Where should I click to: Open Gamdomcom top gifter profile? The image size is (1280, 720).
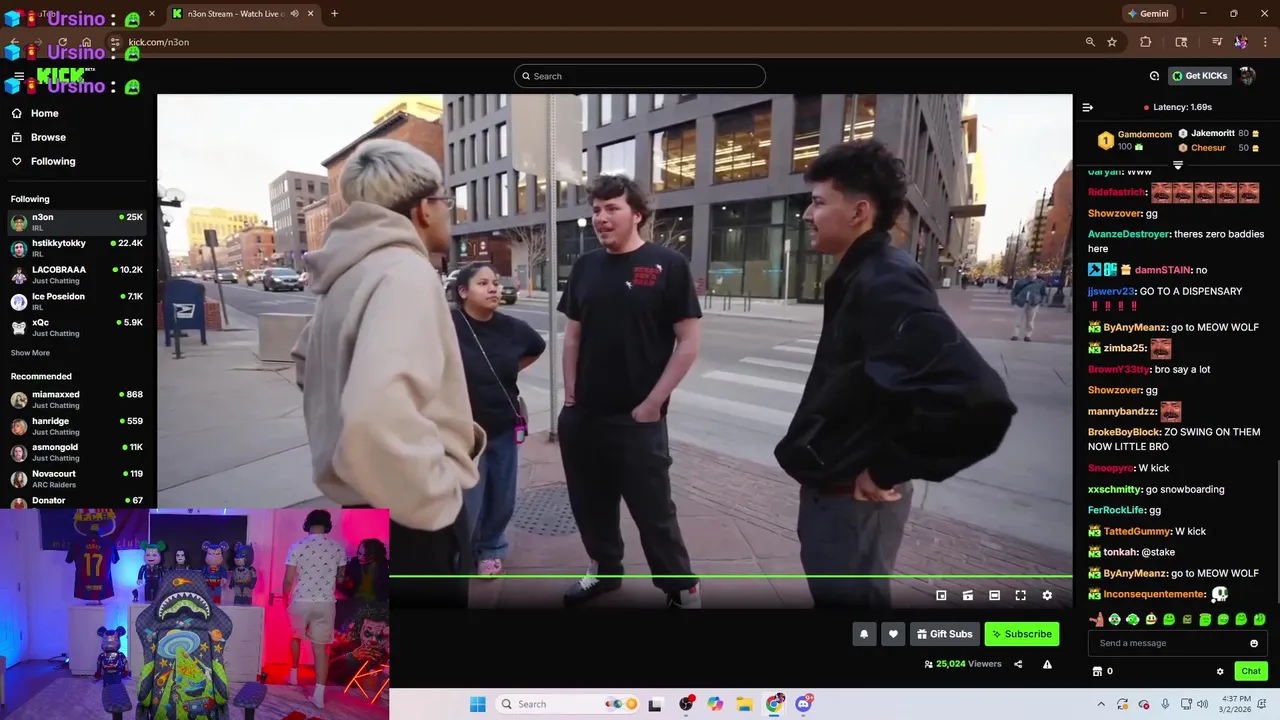(1144, 134)
